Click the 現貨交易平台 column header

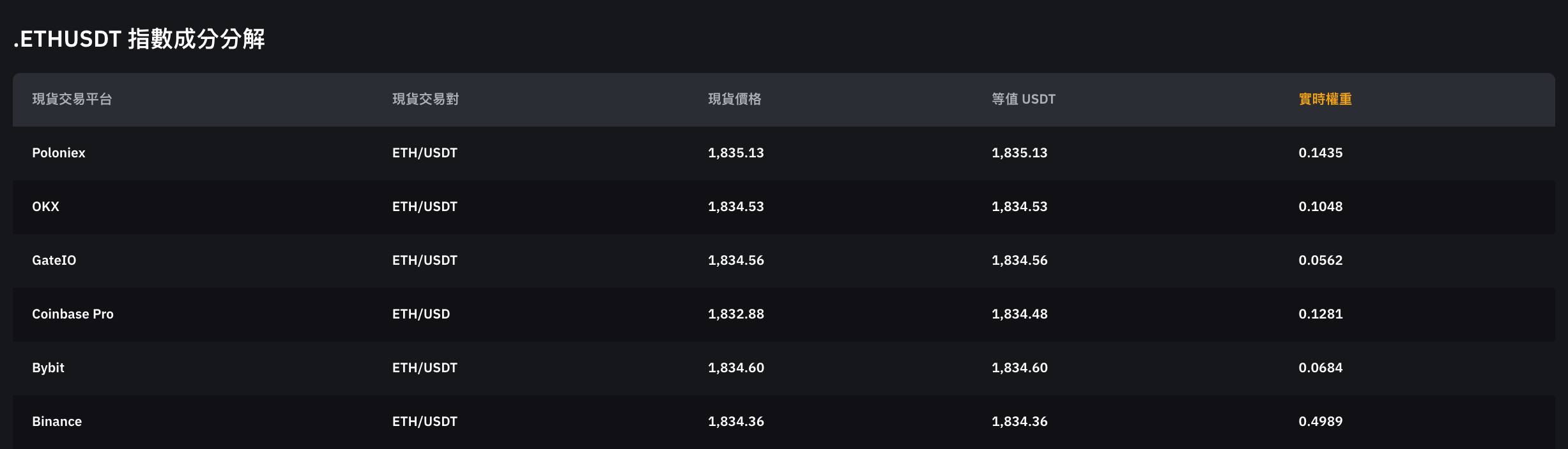pyautogui.click(x=72, y=99)
